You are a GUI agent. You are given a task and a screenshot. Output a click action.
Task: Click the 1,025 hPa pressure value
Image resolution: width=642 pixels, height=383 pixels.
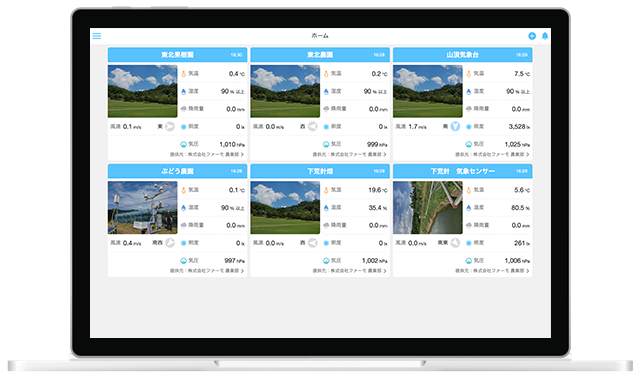(517, 144)
